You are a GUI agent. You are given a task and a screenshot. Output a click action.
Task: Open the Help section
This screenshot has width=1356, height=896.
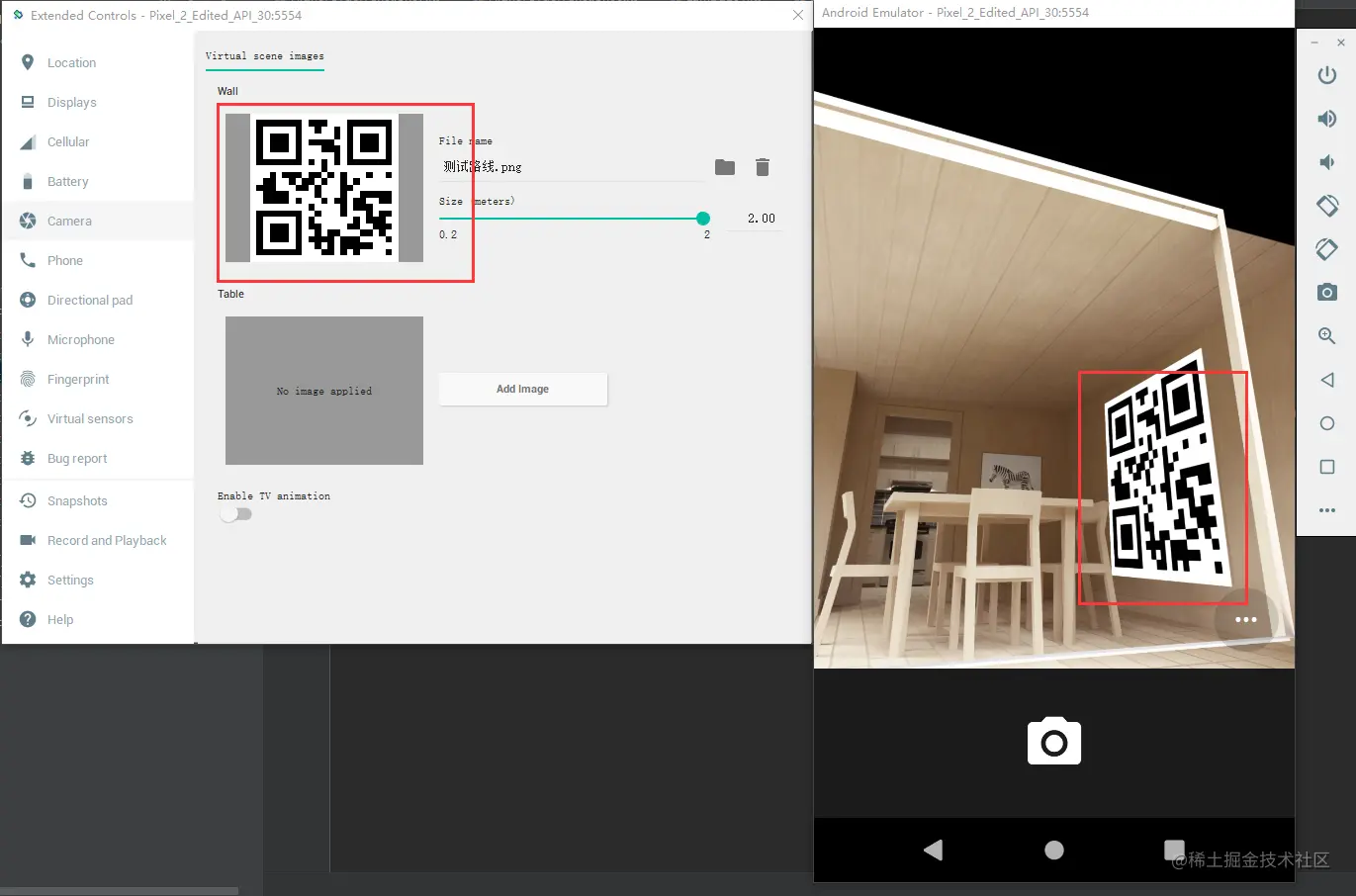coord(98,619)
